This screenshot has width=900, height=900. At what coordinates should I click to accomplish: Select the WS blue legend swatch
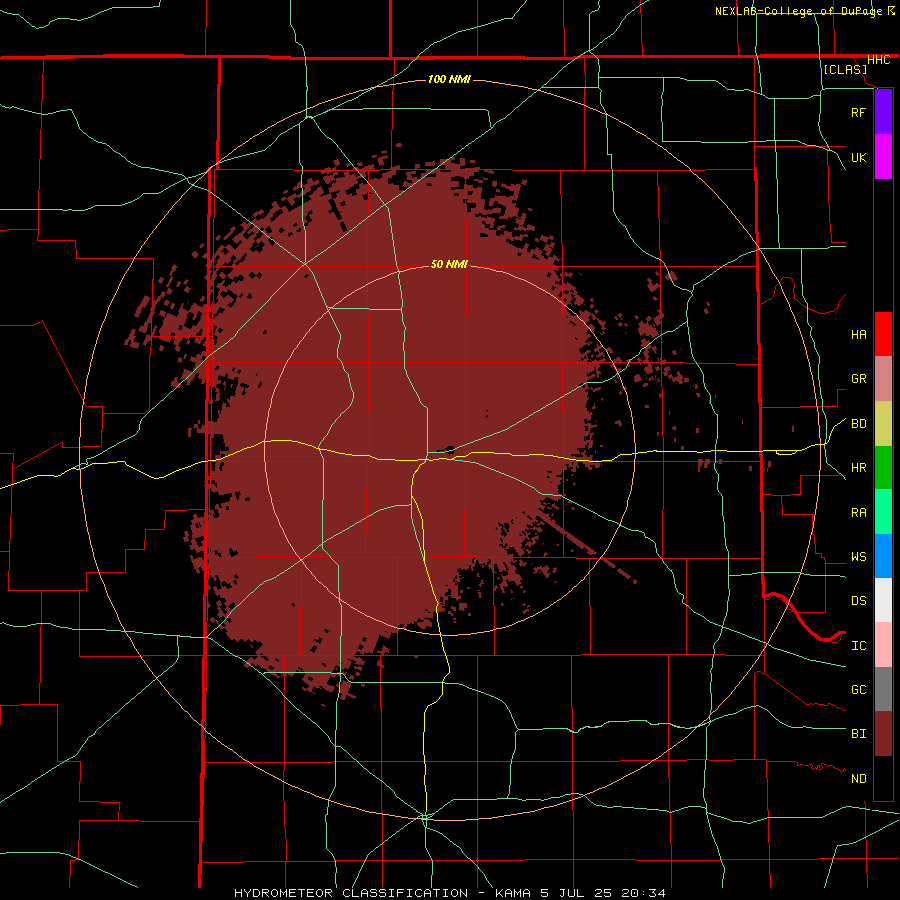point(883,556)
